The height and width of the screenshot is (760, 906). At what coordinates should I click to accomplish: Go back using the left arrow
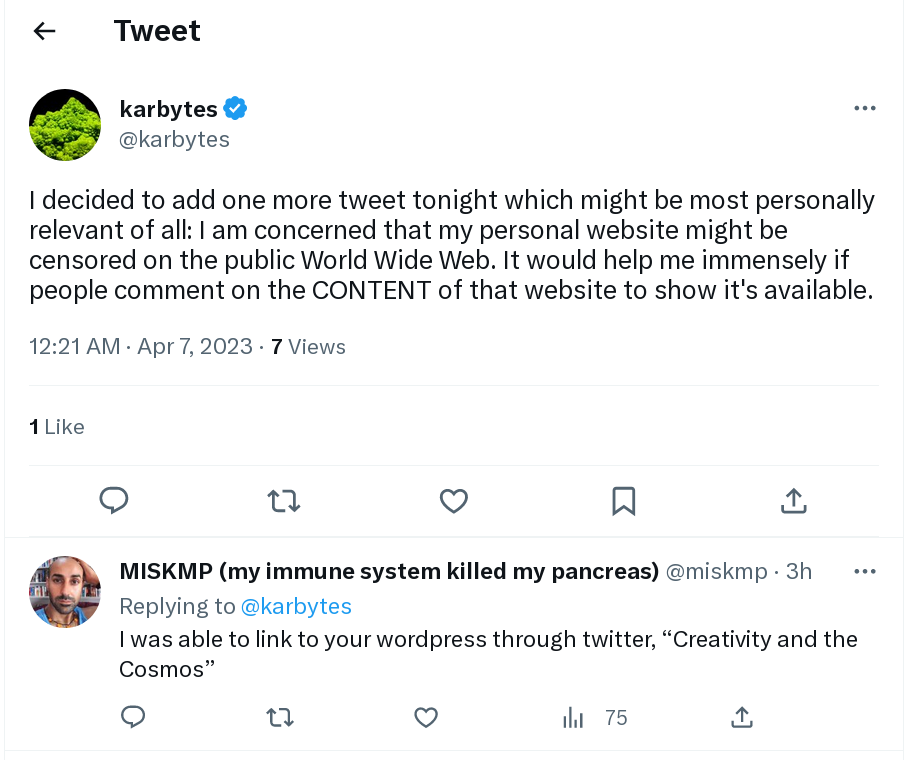(44, 31)
